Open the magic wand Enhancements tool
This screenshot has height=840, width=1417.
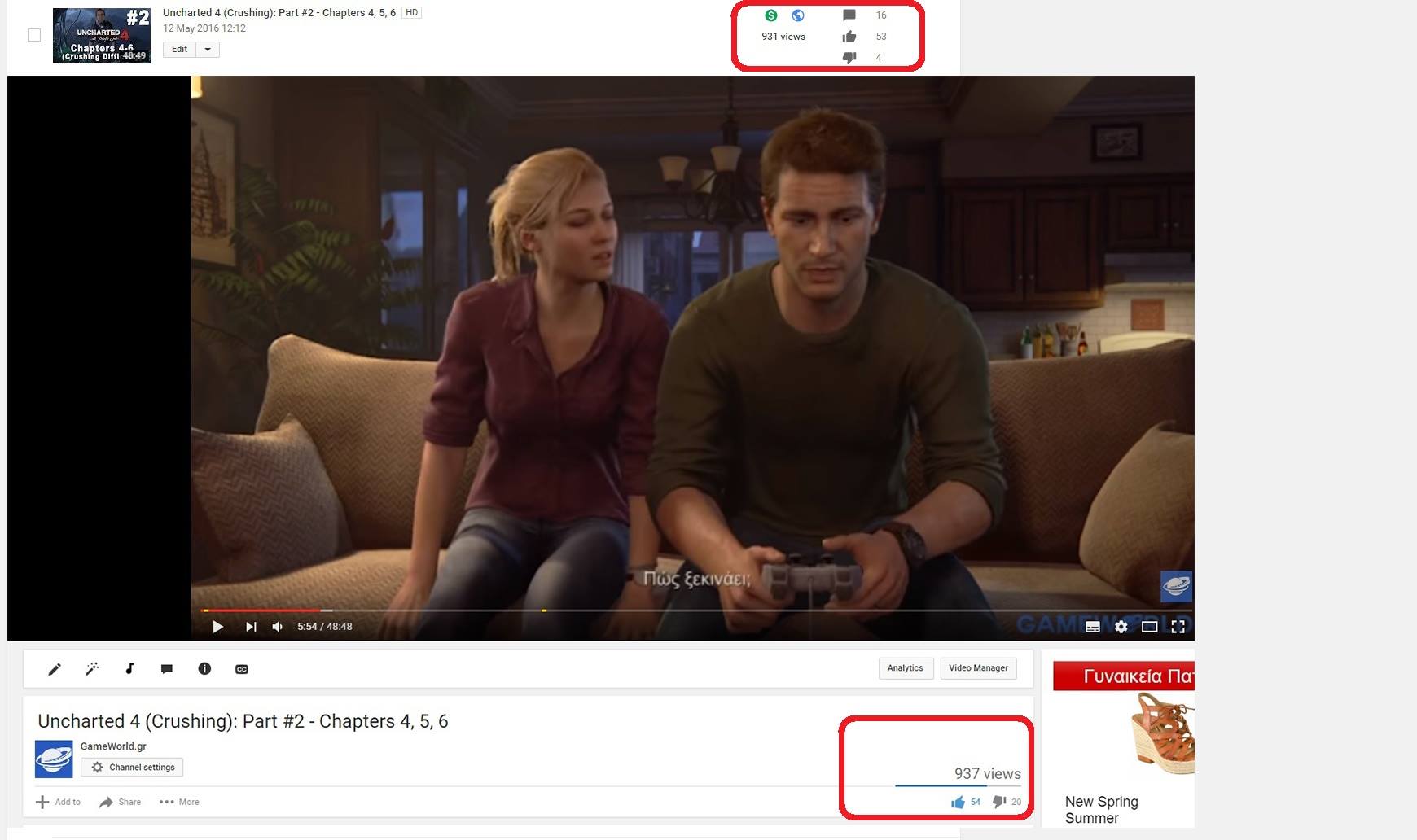[x=92, y=669]
